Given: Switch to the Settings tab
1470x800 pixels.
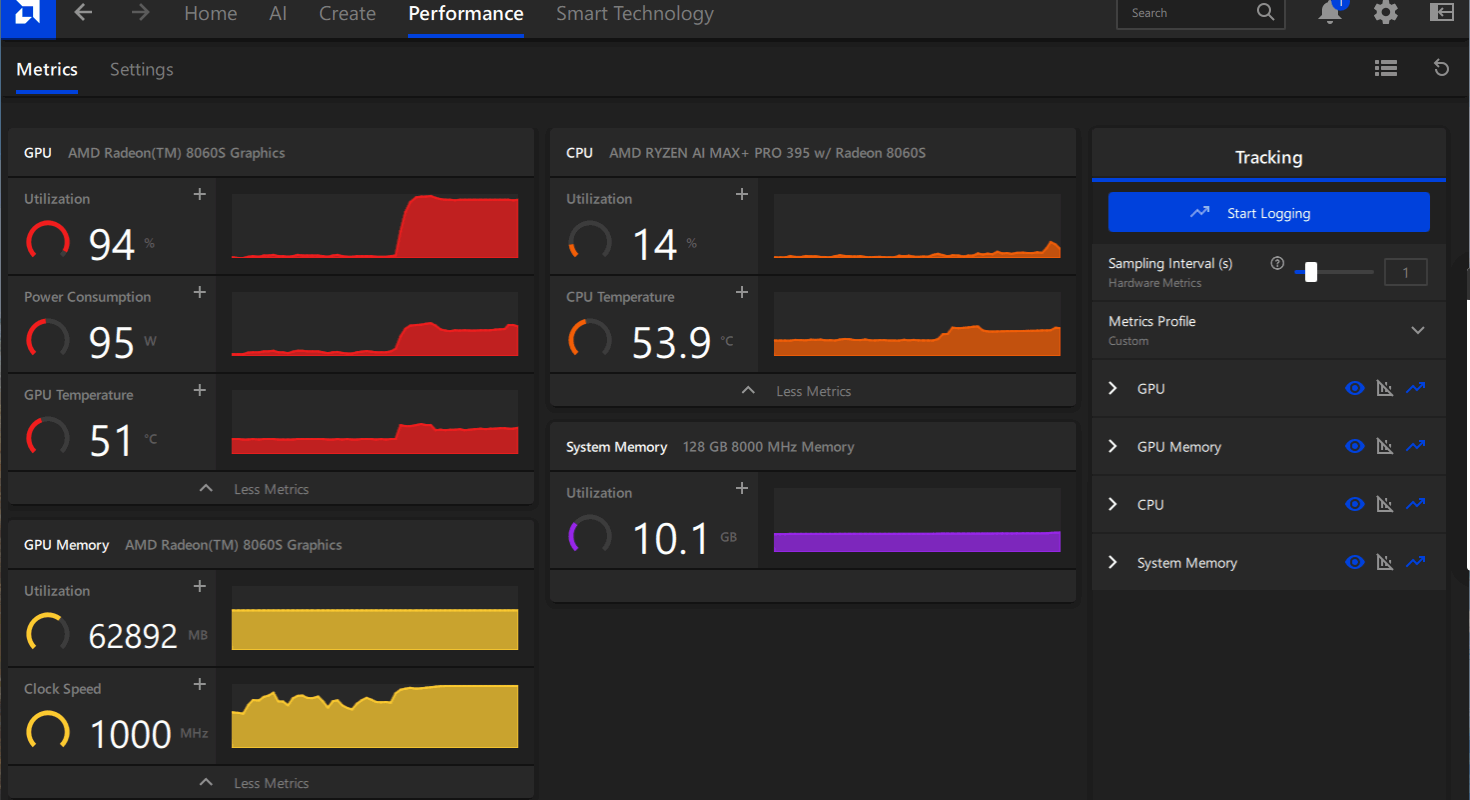Looking at the screenshot, I should coord(141,69).
